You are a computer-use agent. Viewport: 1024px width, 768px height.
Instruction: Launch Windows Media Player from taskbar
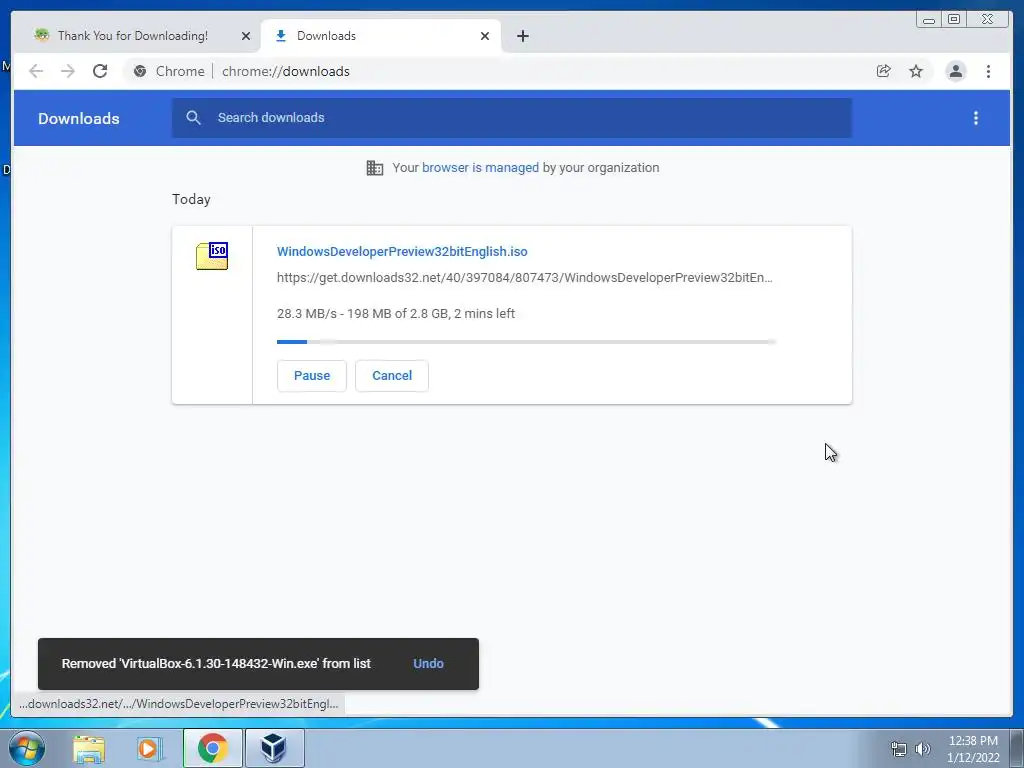149,749
